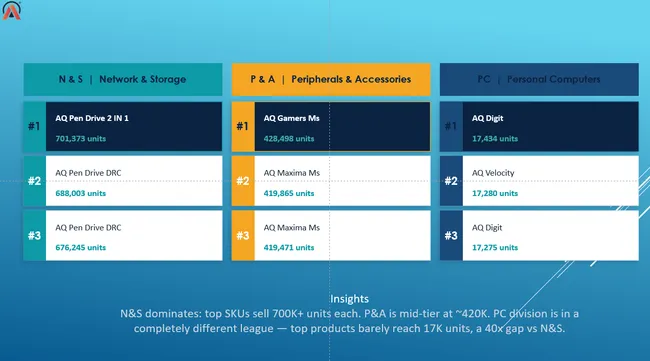Click the #1 rank badge beside AQ Pen Drive 2 IN 1
650x361 pixels.
pyautogui.click(x=34, y=126)
